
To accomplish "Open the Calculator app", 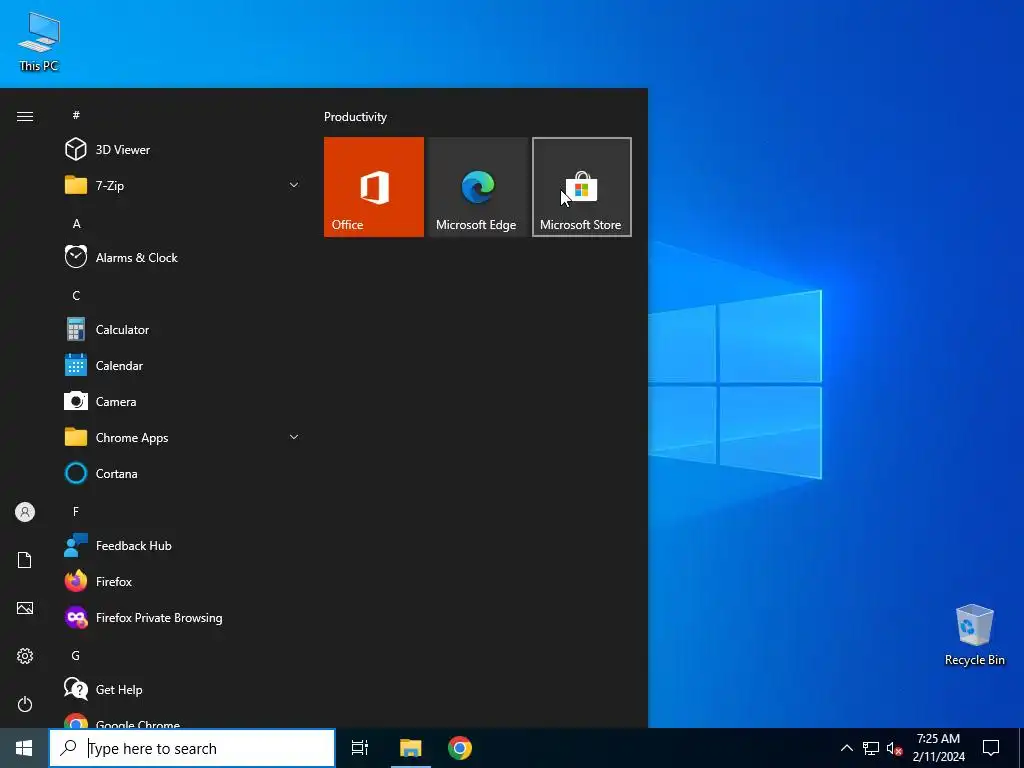I will [x=183, y=330].
